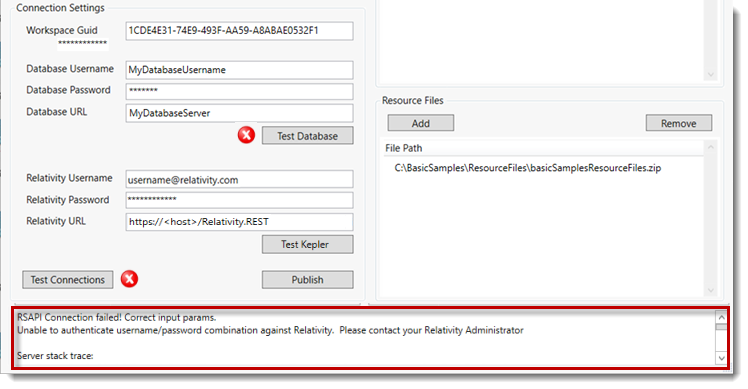Click the red error icon beside Test Connections

[x=129, y=279]
